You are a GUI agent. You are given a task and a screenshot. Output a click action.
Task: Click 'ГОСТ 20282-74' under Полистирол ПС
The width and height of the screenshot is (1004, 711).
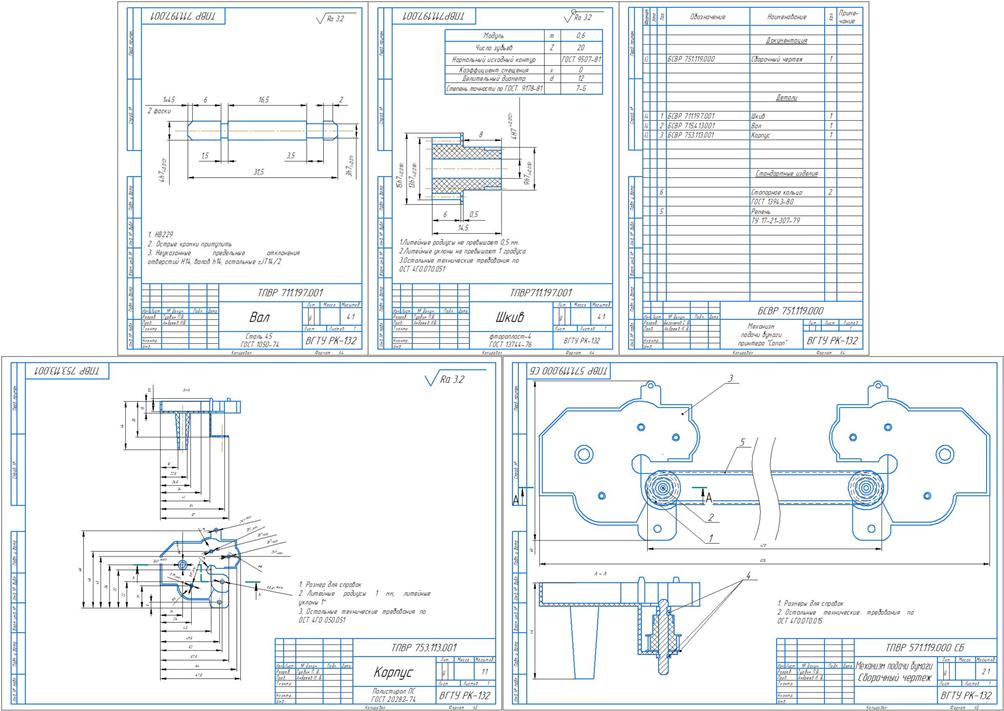pyautogui.click(x=393, y=700)
